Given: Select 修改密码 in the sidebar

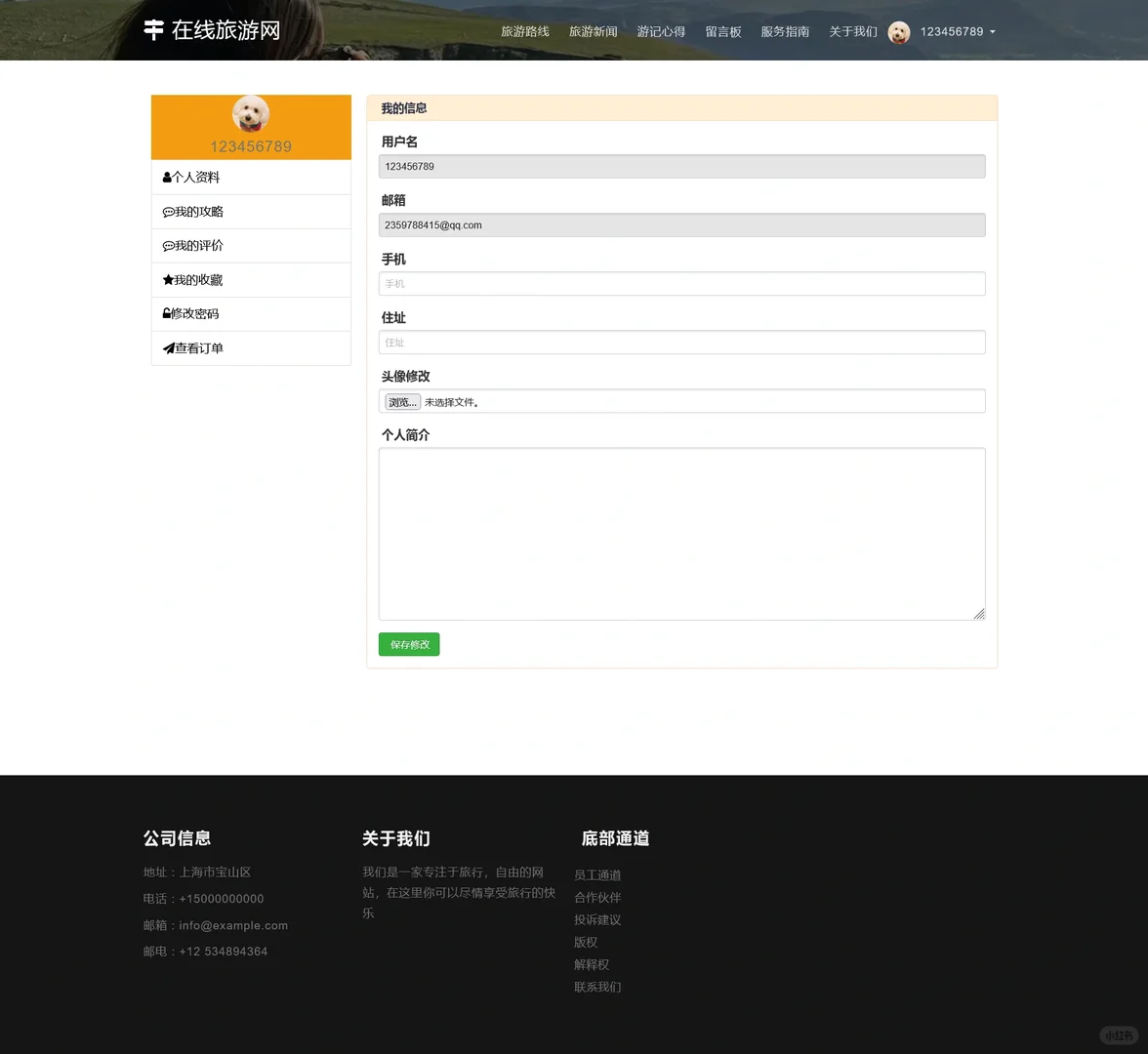Looking at the screenshot, I should tap(195, 313).
